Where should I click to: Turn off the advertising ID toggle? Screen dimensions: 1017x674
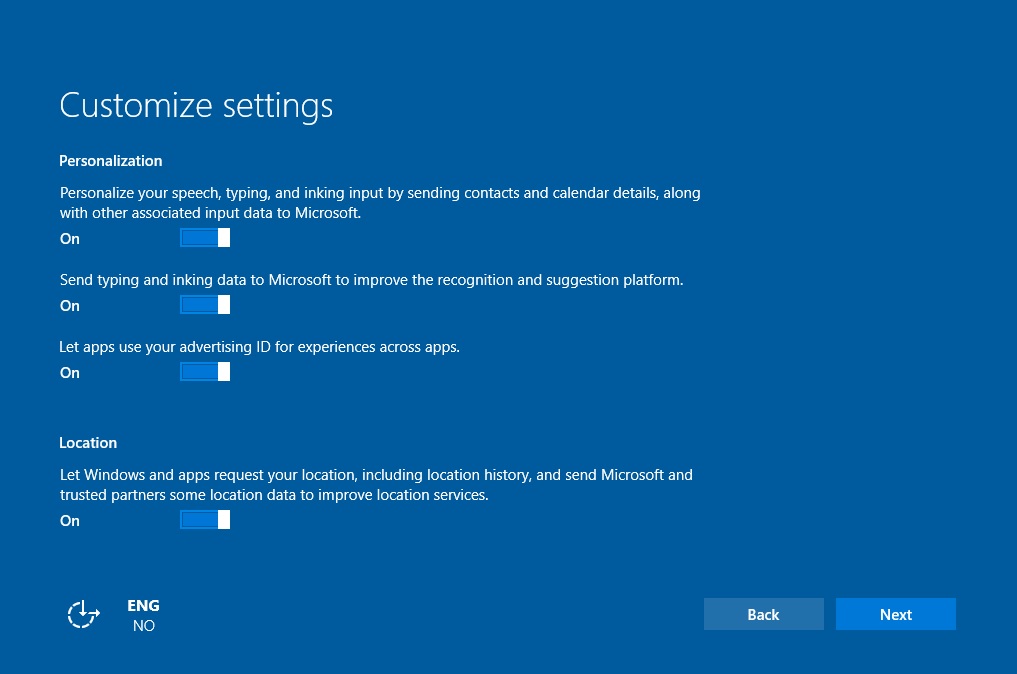click(205, 372)
